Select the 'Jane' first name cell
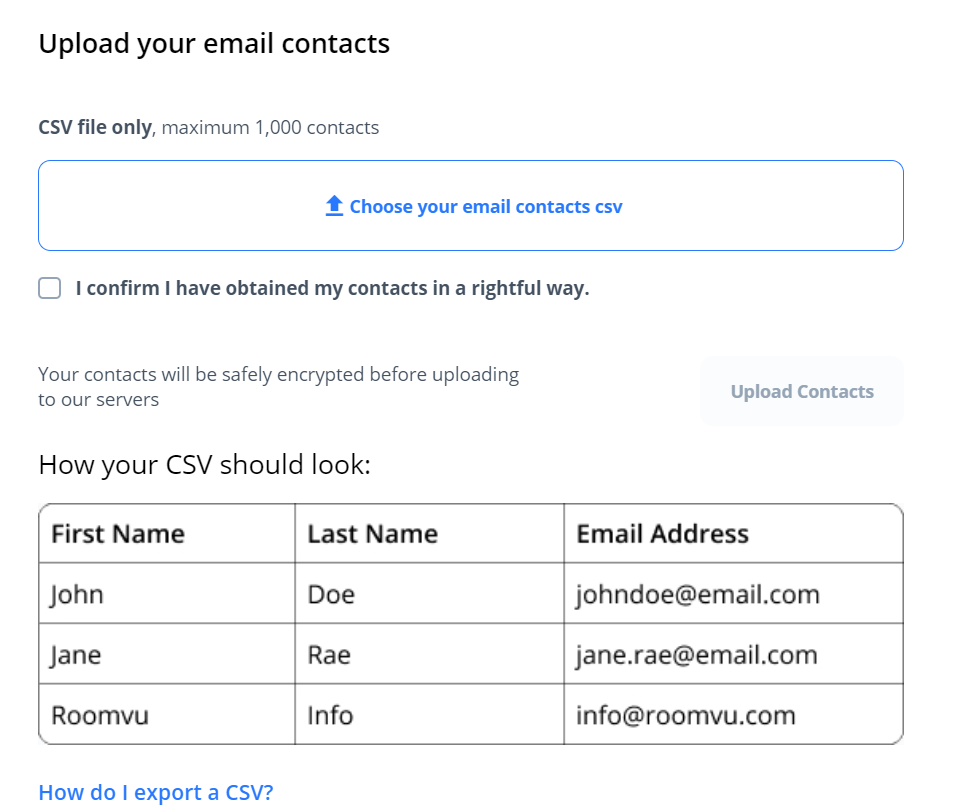Image resolution: width=959 pixels, height=811 pixels. click(76, 655)
